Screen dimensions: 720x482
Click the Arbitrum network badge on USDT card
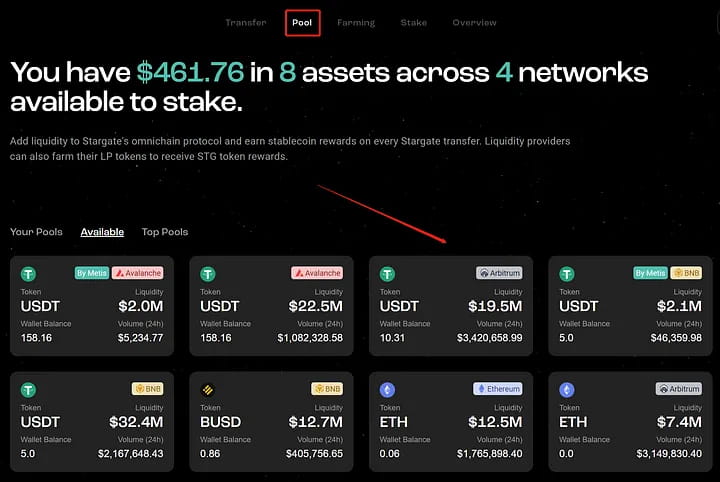click(499, 272)
